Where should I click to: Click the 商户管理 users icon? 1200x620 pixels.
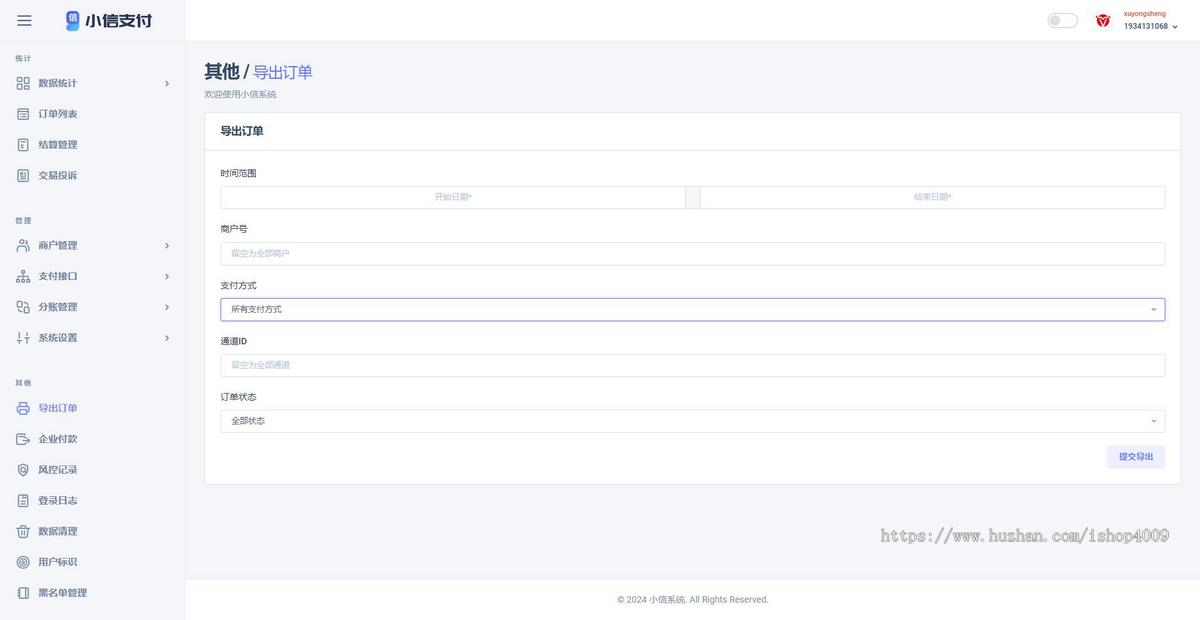pos(23,246)
